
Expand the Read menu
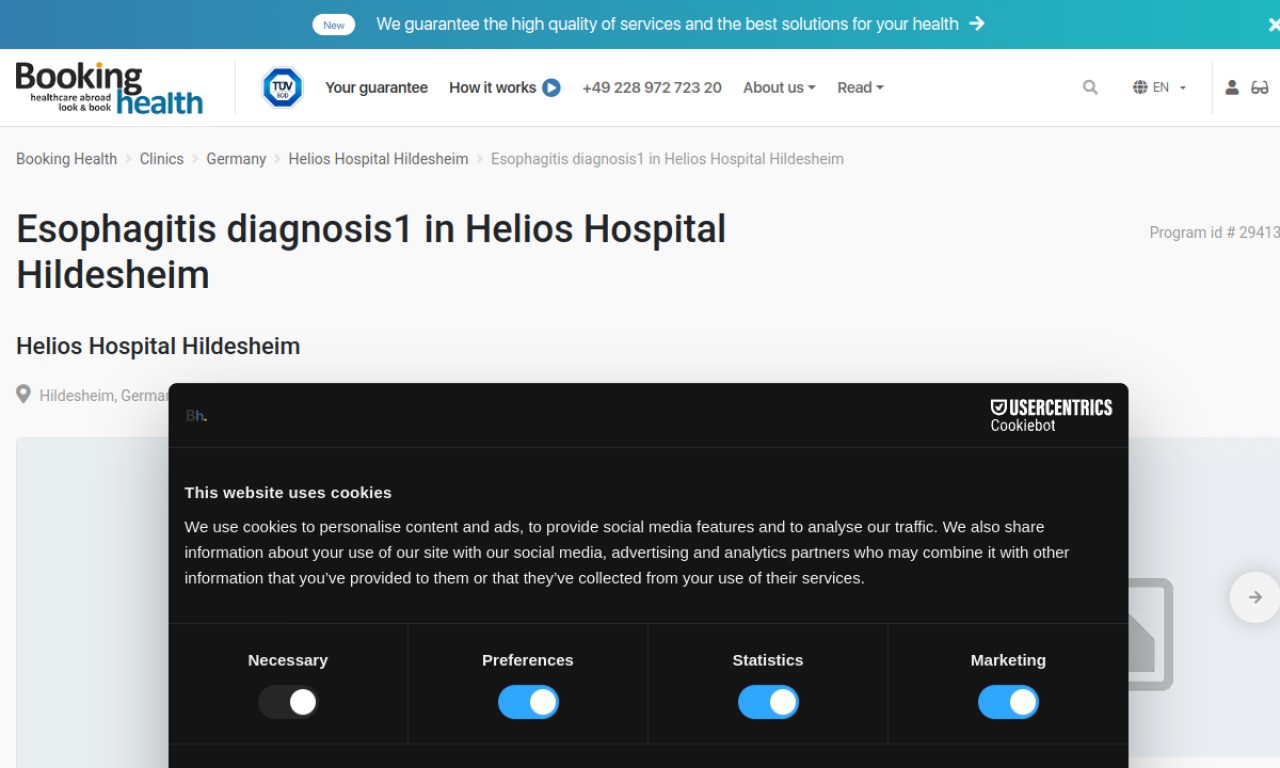click(x=860, y=88)
